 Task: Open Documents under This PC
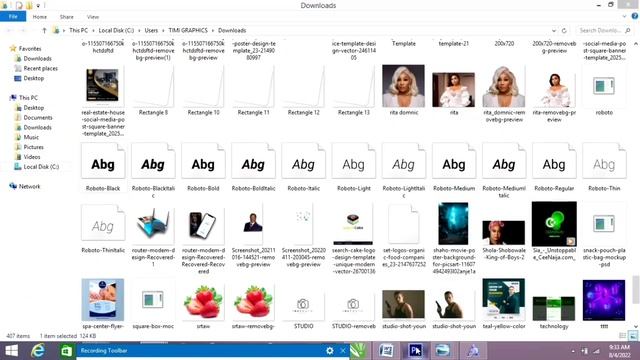[x=38, y=118]
